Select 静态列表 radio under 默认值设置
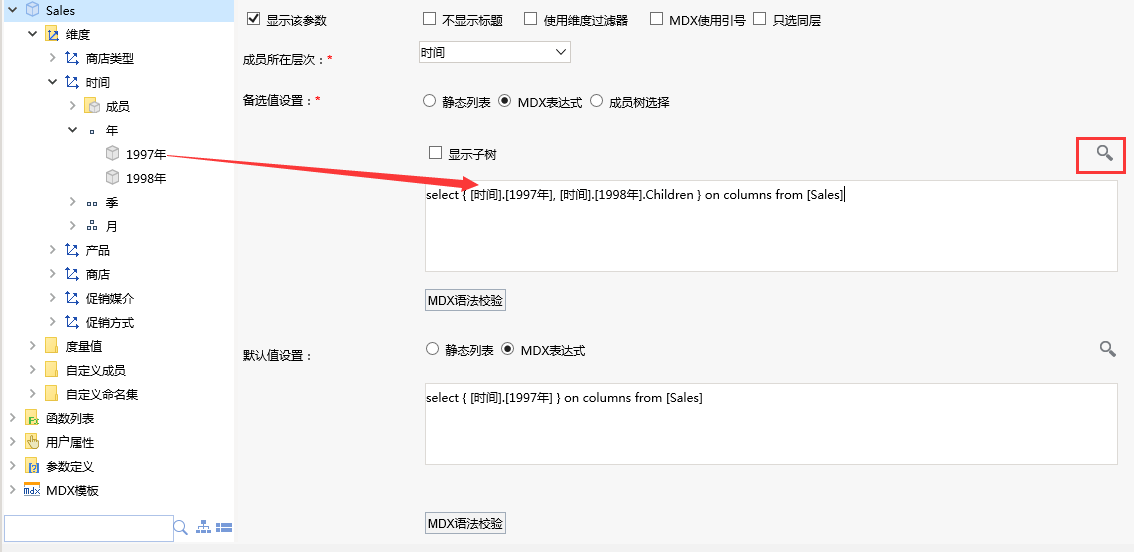The height and width of the screenshot is (552, 1134). [432, 349]
